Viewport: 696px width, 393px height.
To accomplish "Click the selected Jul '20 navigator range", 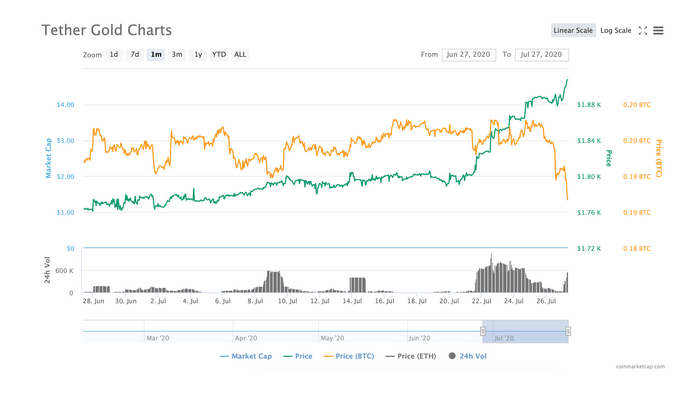I will tap(526, 331).
